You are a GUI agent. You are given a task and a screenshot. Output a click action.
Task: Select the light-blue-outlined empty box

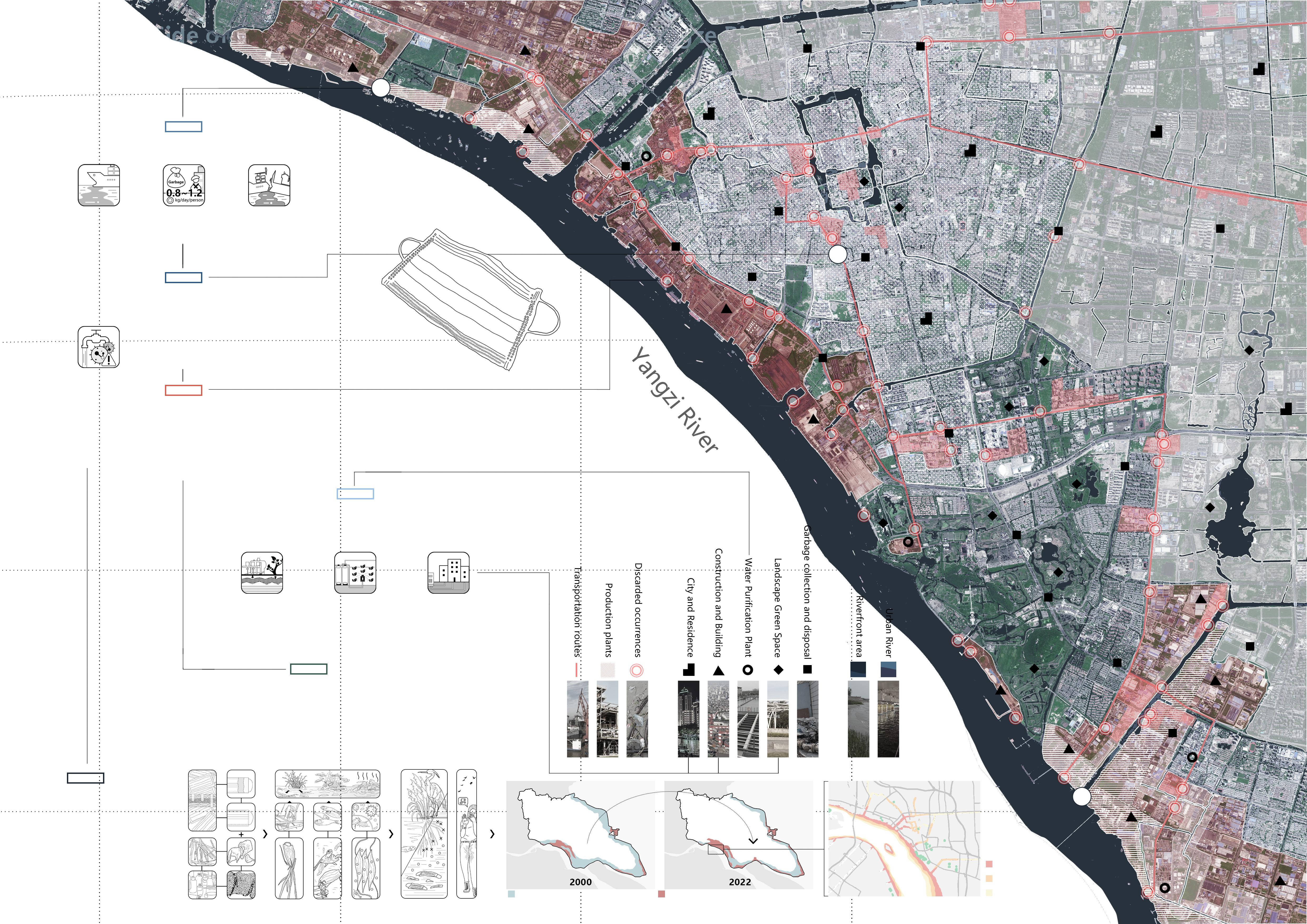[355, 494]
